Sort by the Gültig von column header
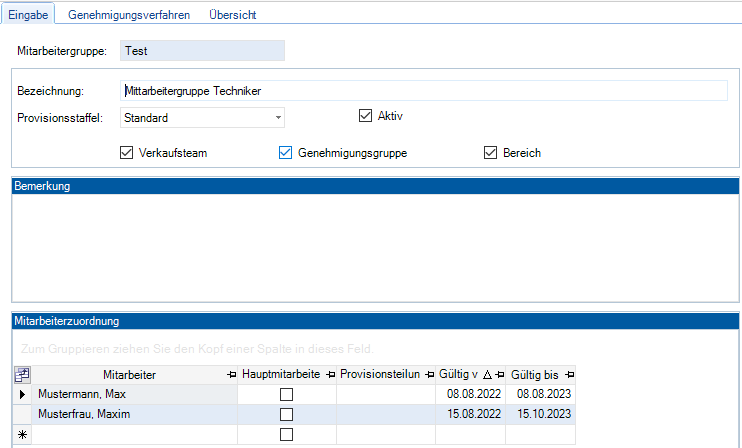 (458, 375)
